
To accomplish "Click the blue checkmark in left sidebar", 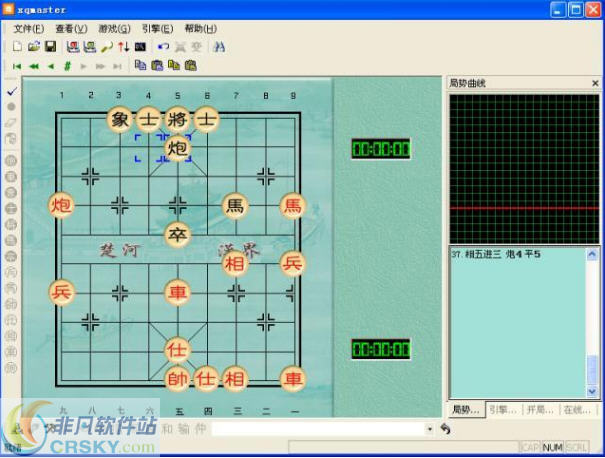I will click(12, 91).
